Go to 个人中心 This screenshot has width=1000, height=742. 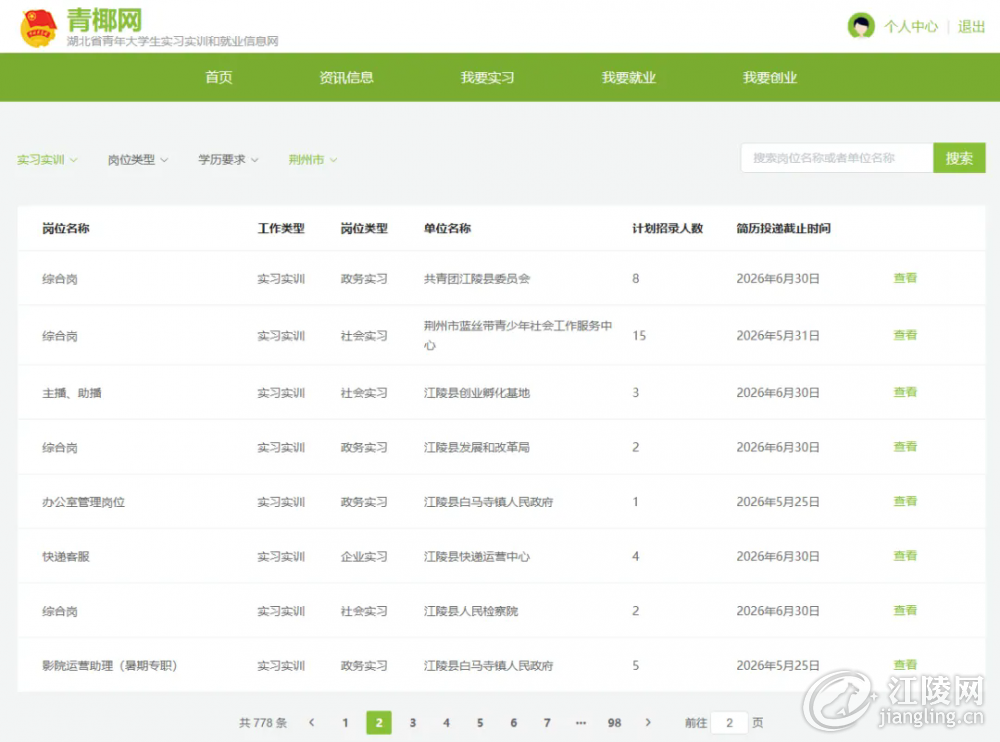point(911,27)
